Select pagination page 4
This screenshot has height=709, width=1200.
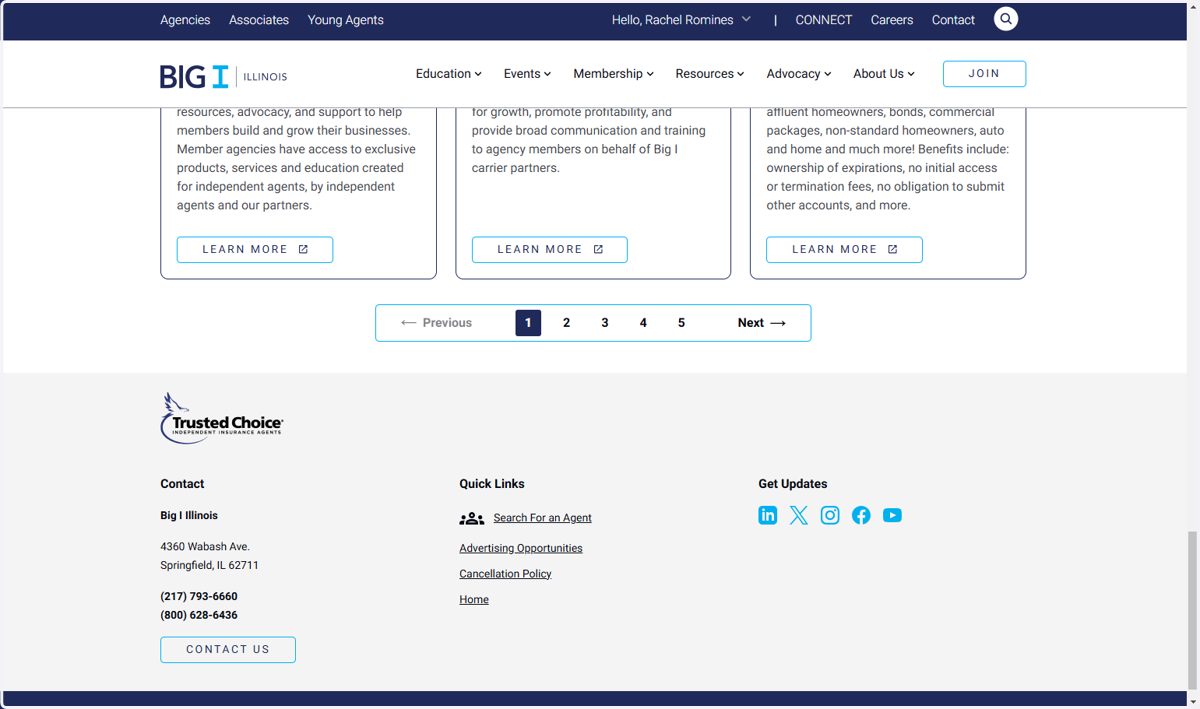tap(643, 323)
